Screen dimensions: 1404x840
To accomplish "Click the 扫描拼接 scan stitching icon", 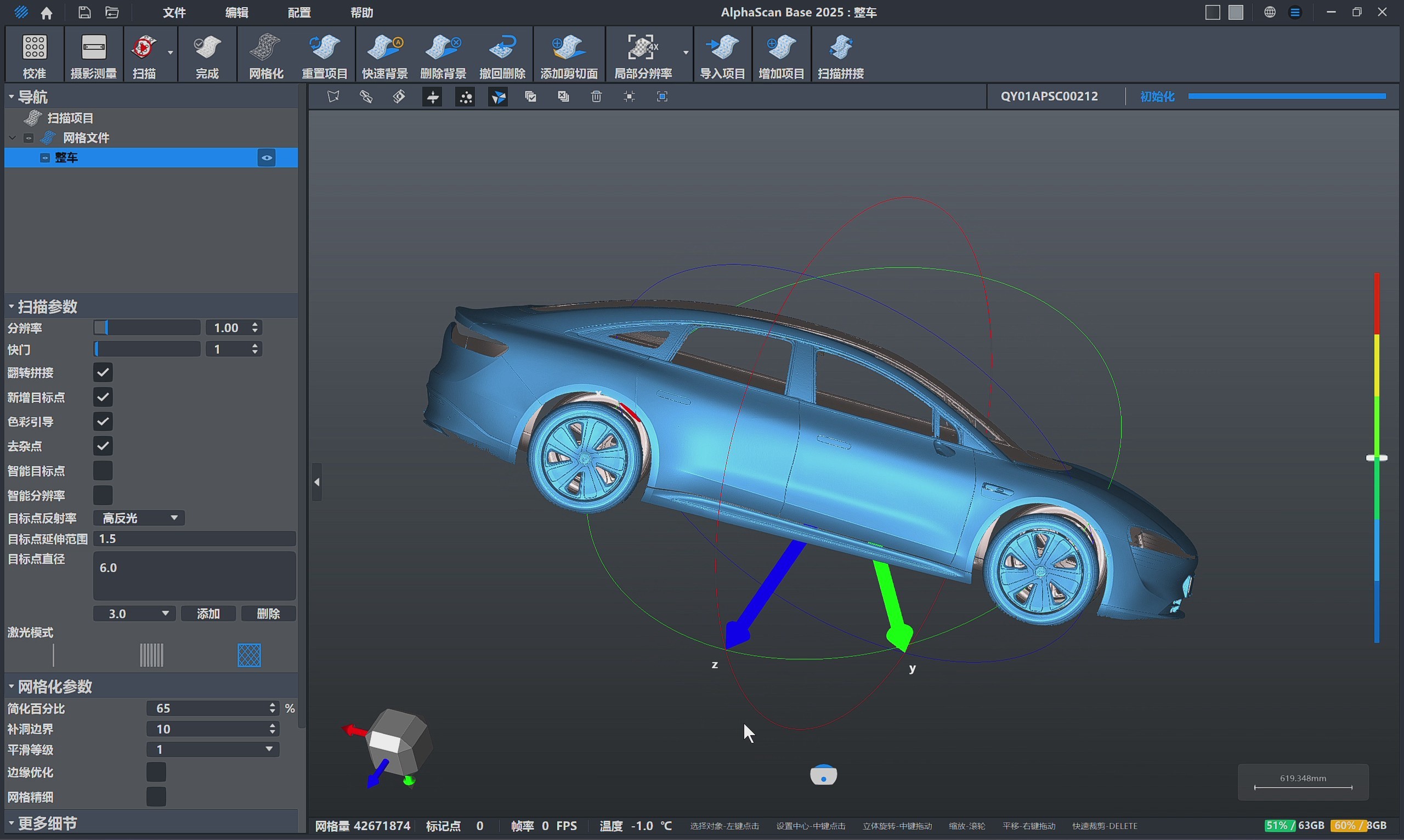I will pos(841,55).
